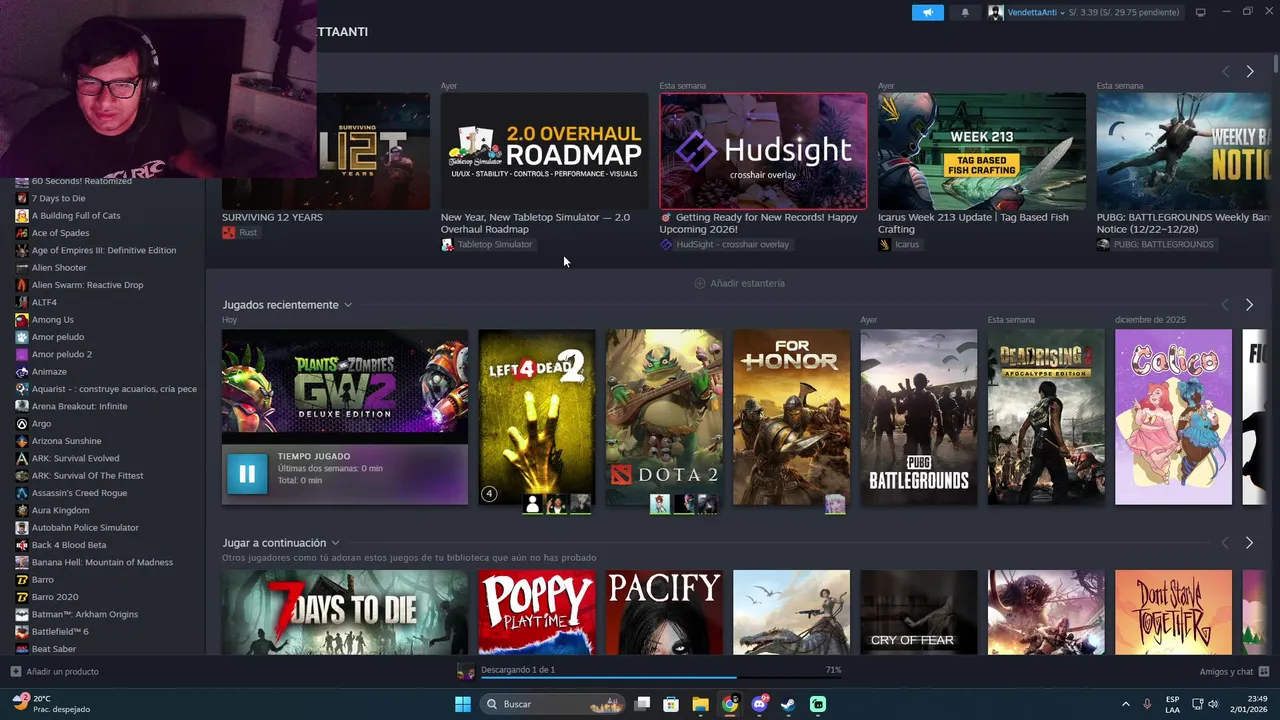The image size is (1280, 720).
Task: Click the VendettaAnti profile avatar
Action: click(x=996, y=12)
